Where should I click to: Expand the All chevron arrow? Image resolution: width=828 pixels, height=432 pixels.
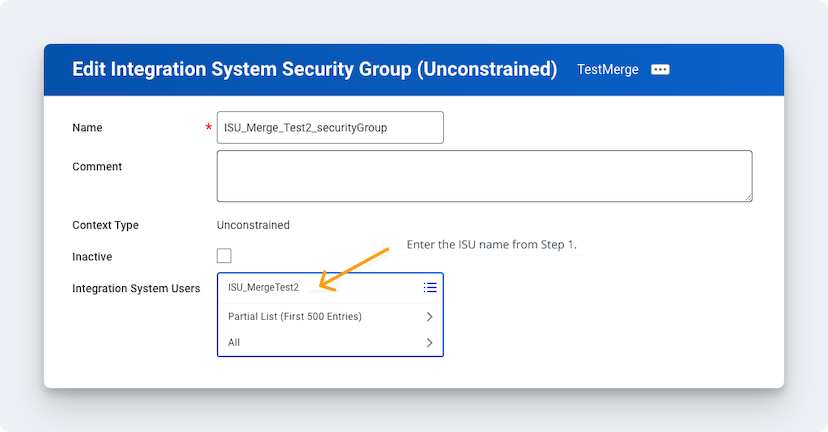coord(429,343)
